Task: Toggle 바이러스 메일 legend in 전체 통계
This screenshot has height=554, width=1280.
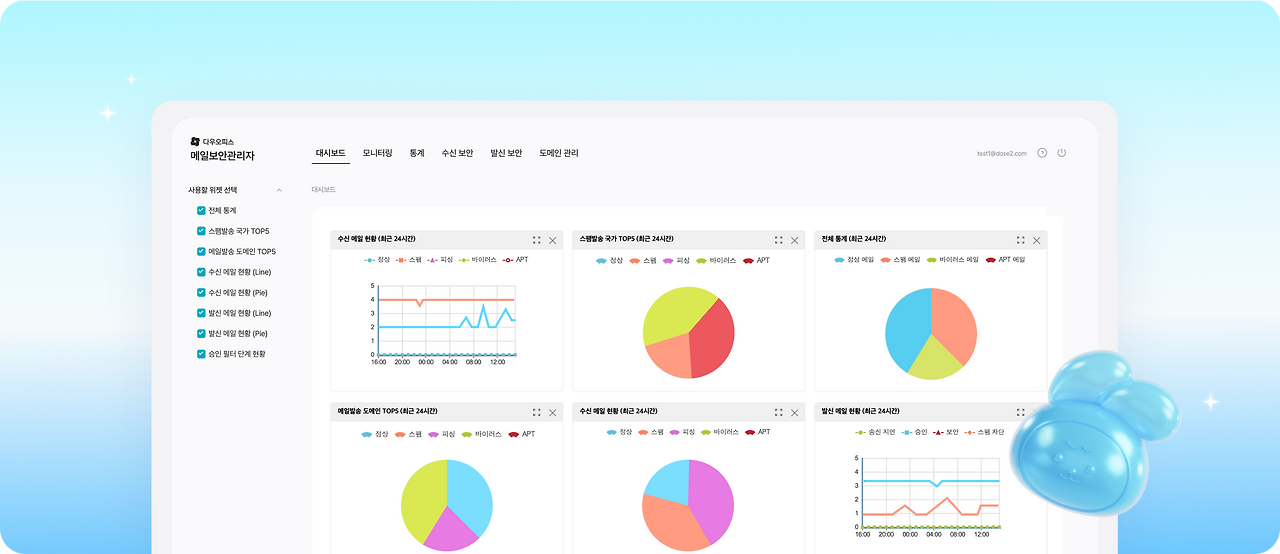Action: 953,260
